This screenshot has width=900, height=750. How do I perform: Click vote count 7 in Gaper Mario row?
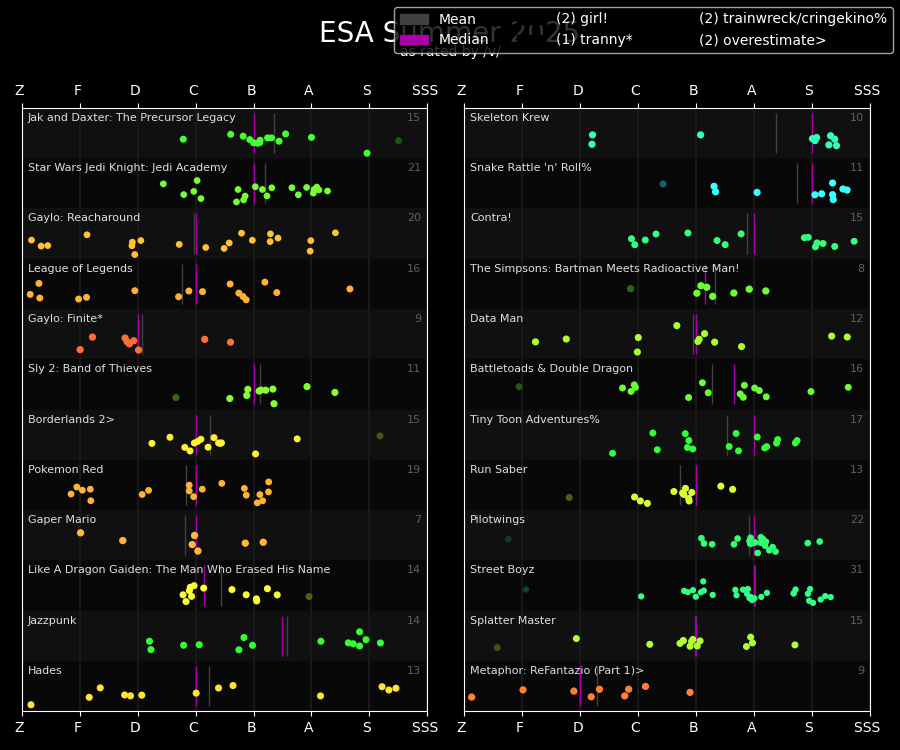pos(418,519)
